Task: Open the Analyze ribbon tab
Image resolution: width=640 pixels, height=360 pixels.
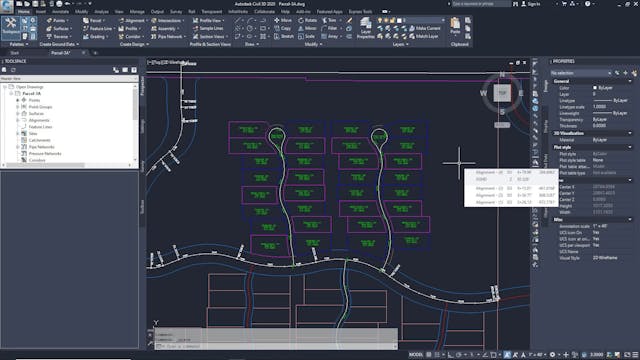Action: 101,12
